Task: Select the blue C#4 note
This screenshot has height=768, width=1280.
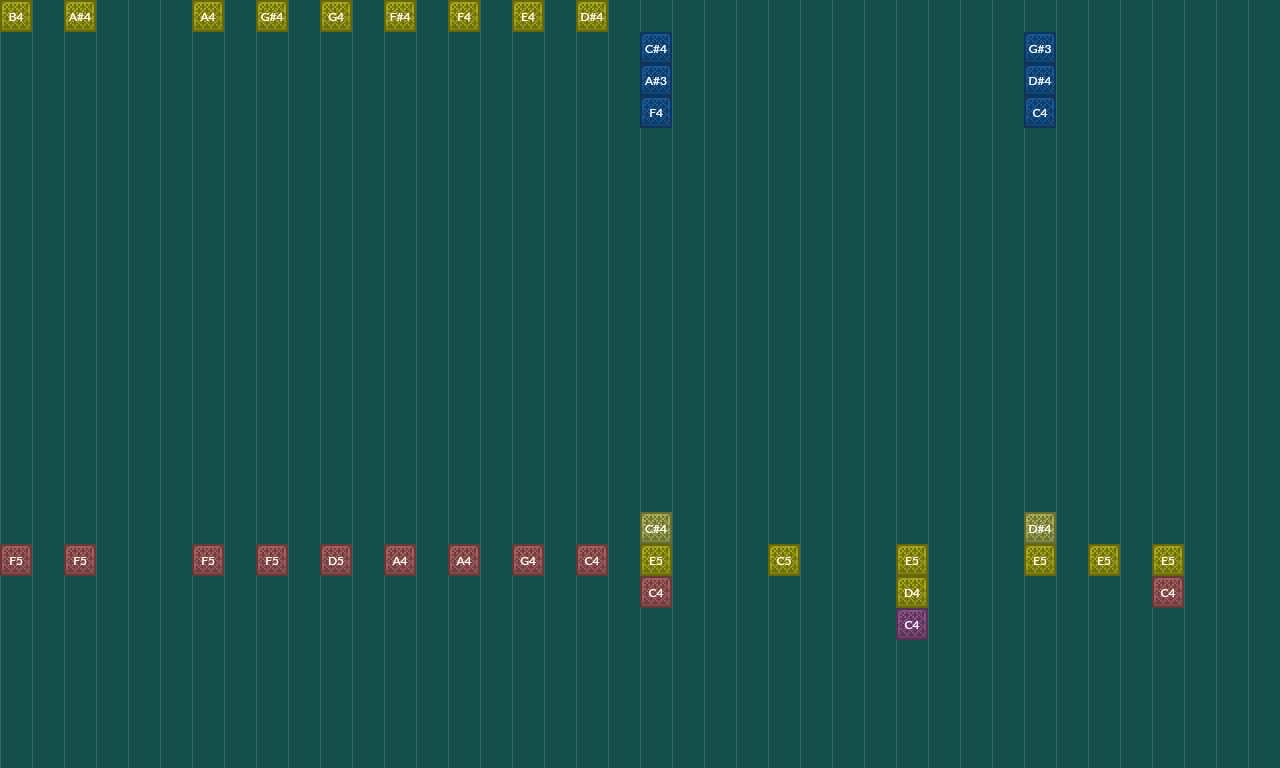Action: [x=656, y=48]
